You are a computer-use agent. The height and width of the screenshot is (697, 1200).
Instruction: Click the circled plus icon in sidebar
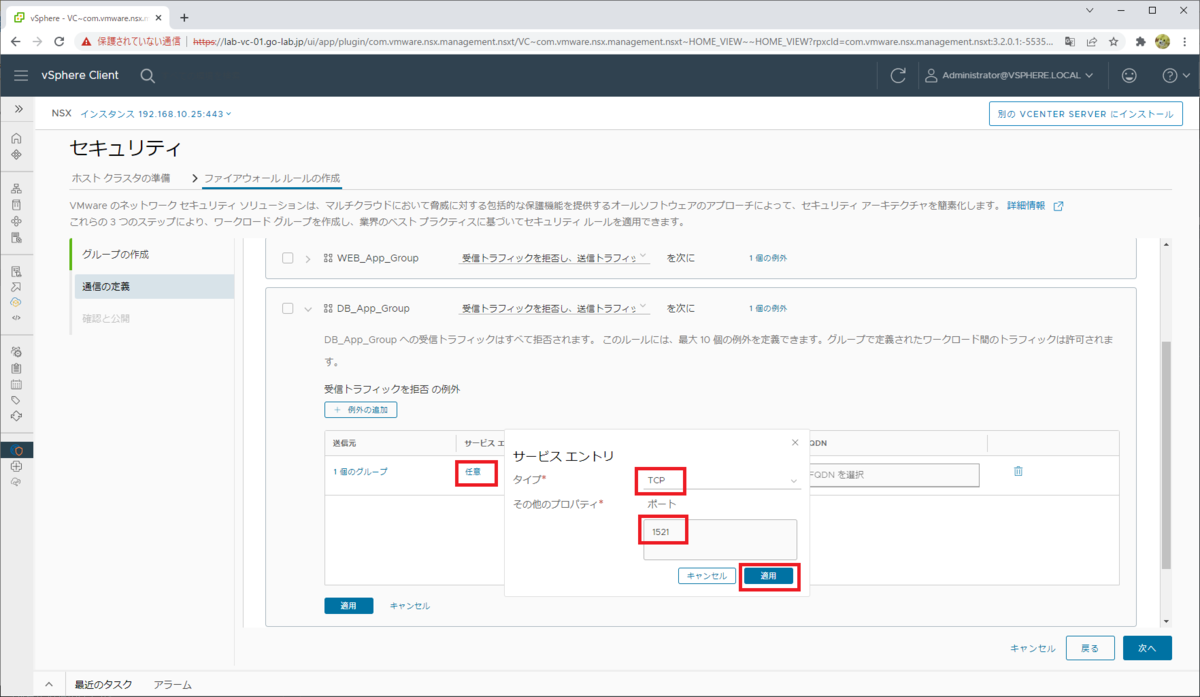(x=16, y=466)
